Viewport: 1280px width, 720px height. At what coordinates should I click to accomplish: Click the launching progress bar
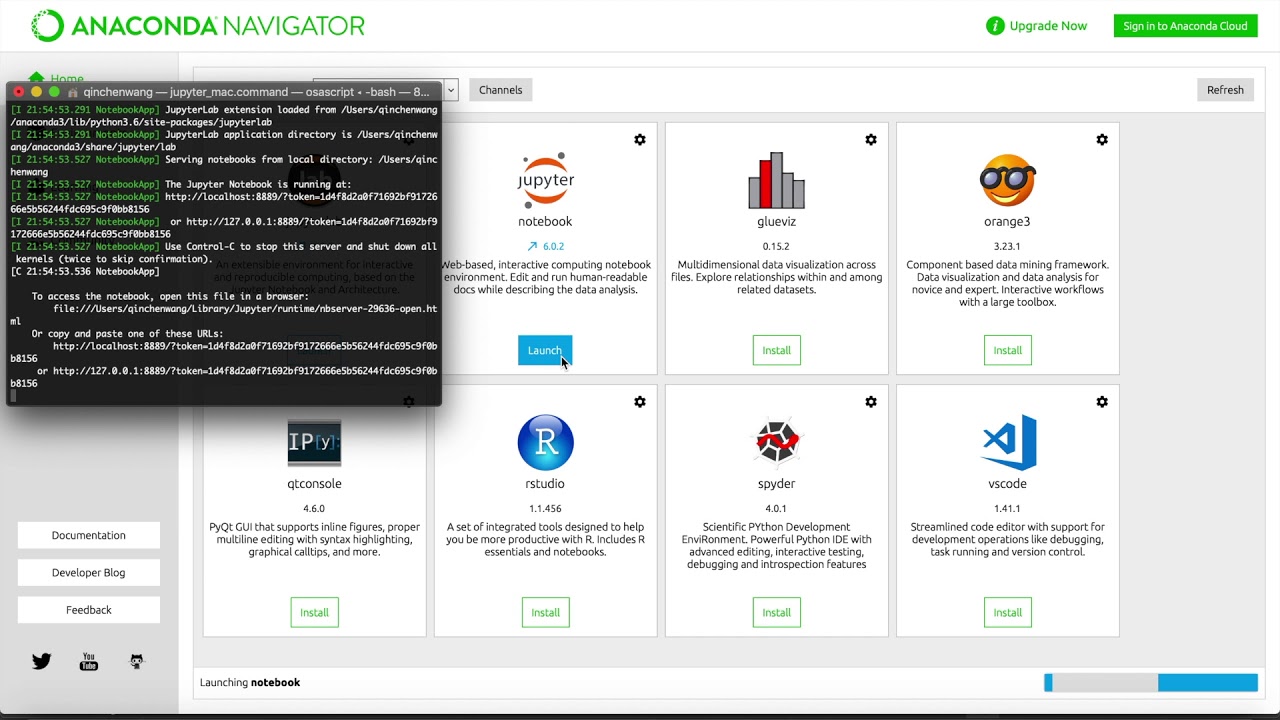click(x=1150, y=683)
